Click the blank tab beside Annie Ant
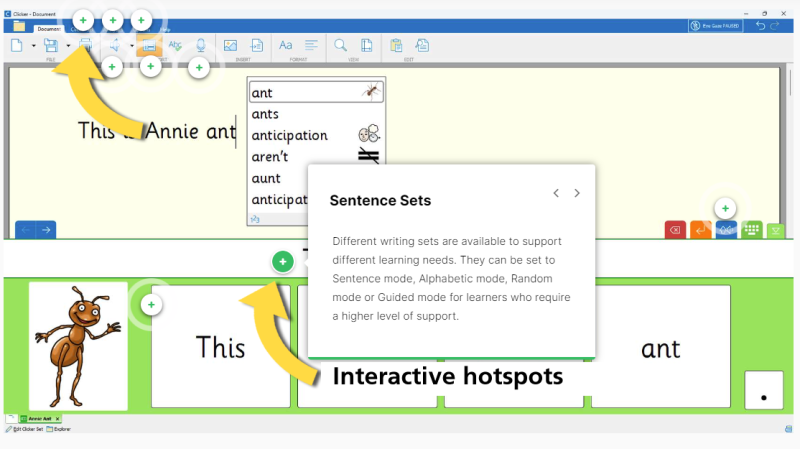This screenshot has width=800, height=449. [11, 418]
